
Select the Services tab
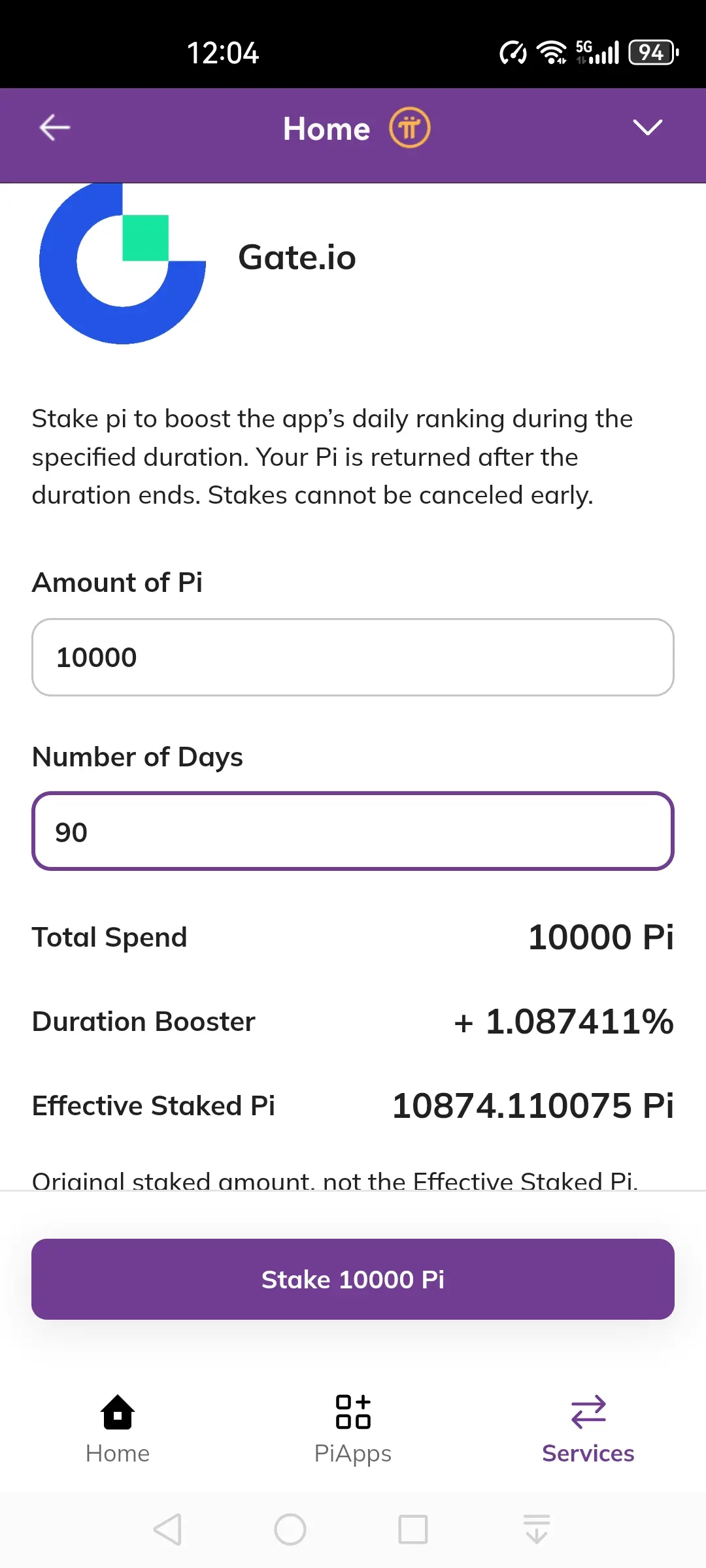click(588, 1428)
